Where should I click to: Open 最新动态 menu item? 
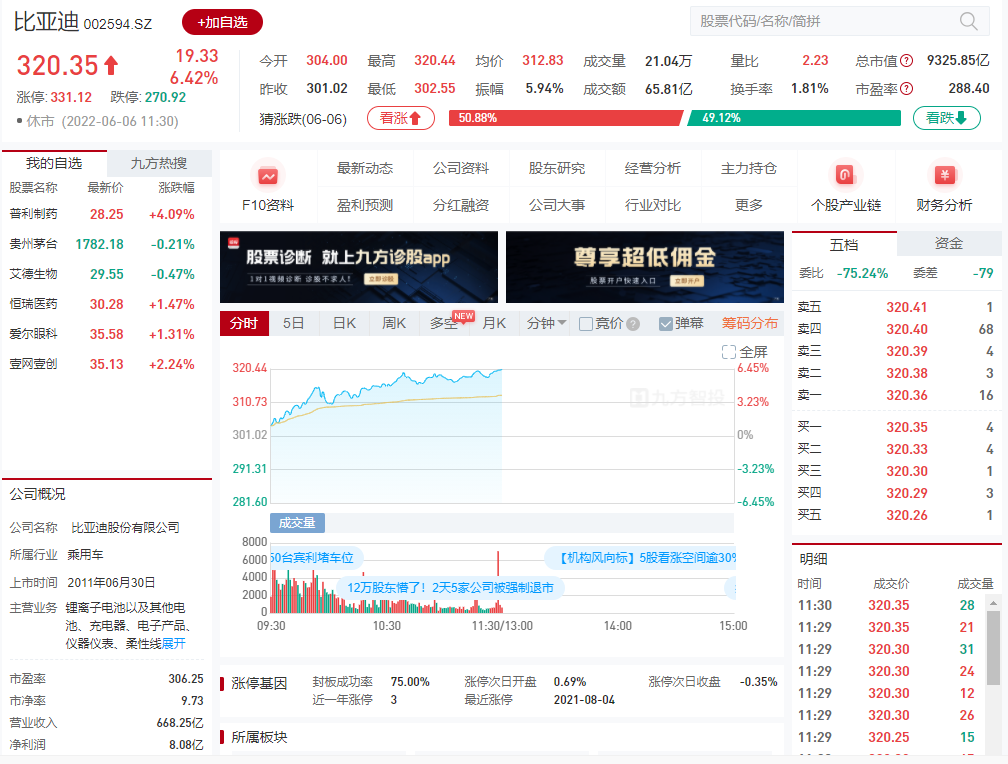[x=364, y=168]
